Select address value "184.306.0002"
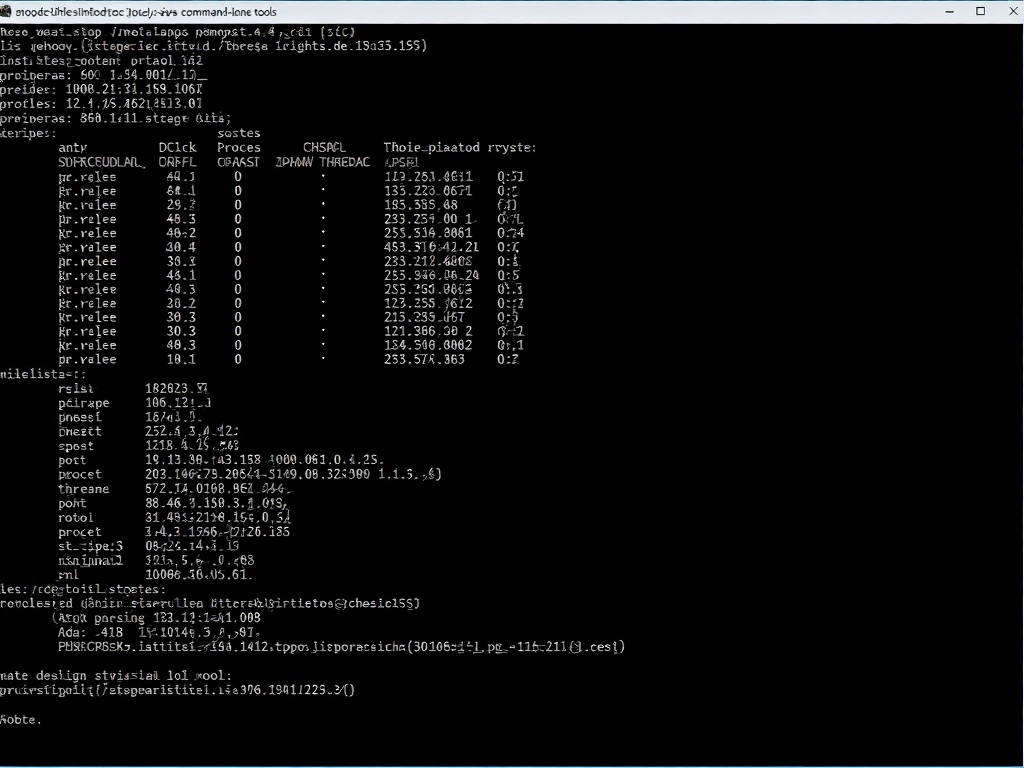Viewport: 1024px width, 768px height. (428, 345)
